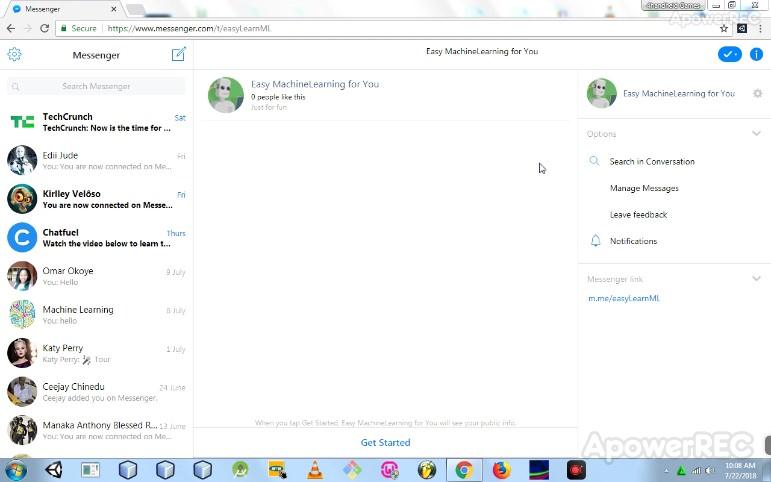Click the Notifications bell icon
This screenshot has height=482, width=771.
[595, 241]
